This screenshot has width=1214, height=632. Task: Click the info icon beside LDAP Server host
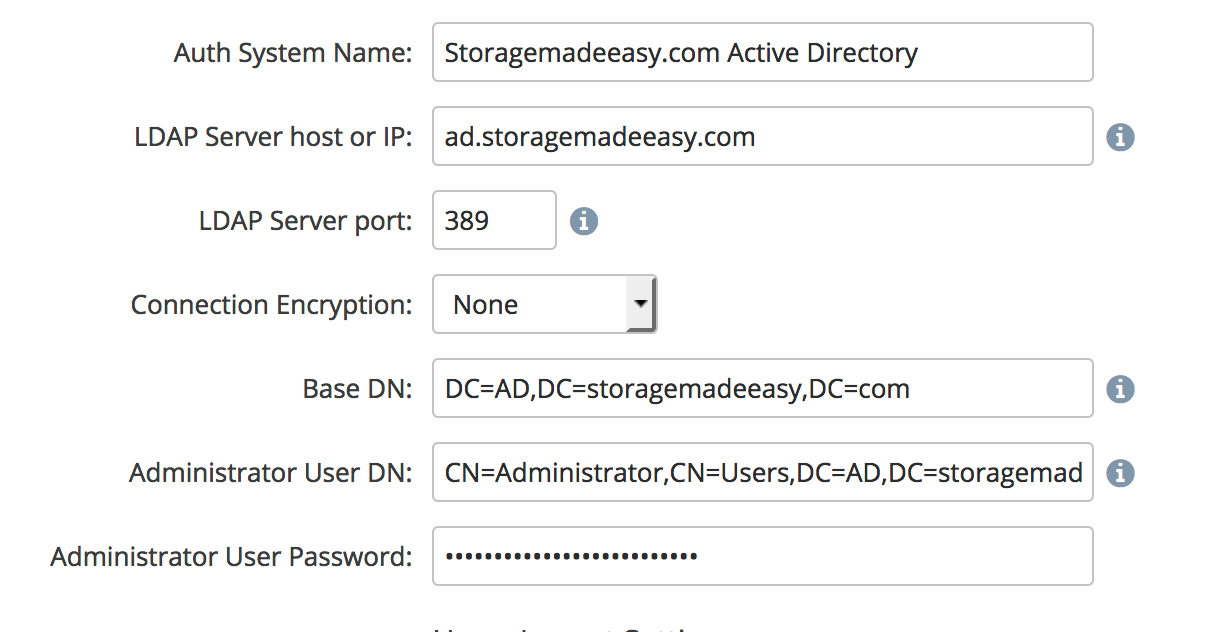pyautogui.click(x=1120, y=137)
